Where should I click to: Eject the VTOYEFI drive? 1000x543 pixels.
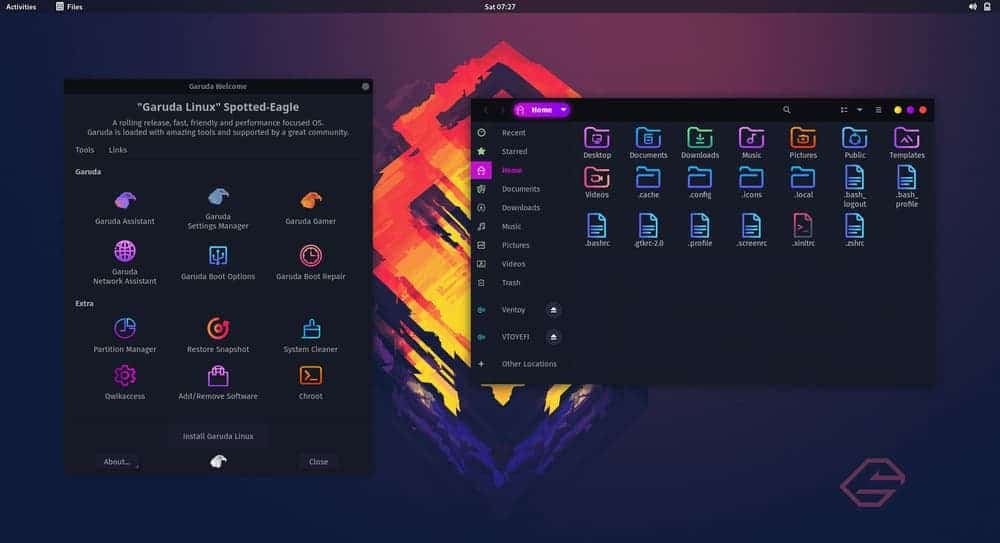[x=554, y=336]
